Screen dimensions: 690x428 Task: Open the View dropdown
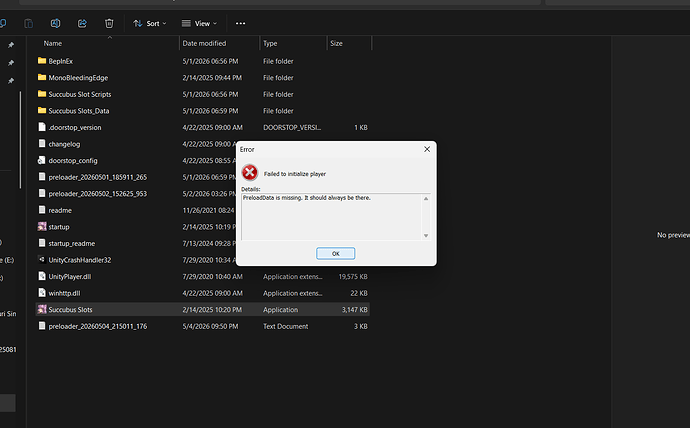coord(199,23)
